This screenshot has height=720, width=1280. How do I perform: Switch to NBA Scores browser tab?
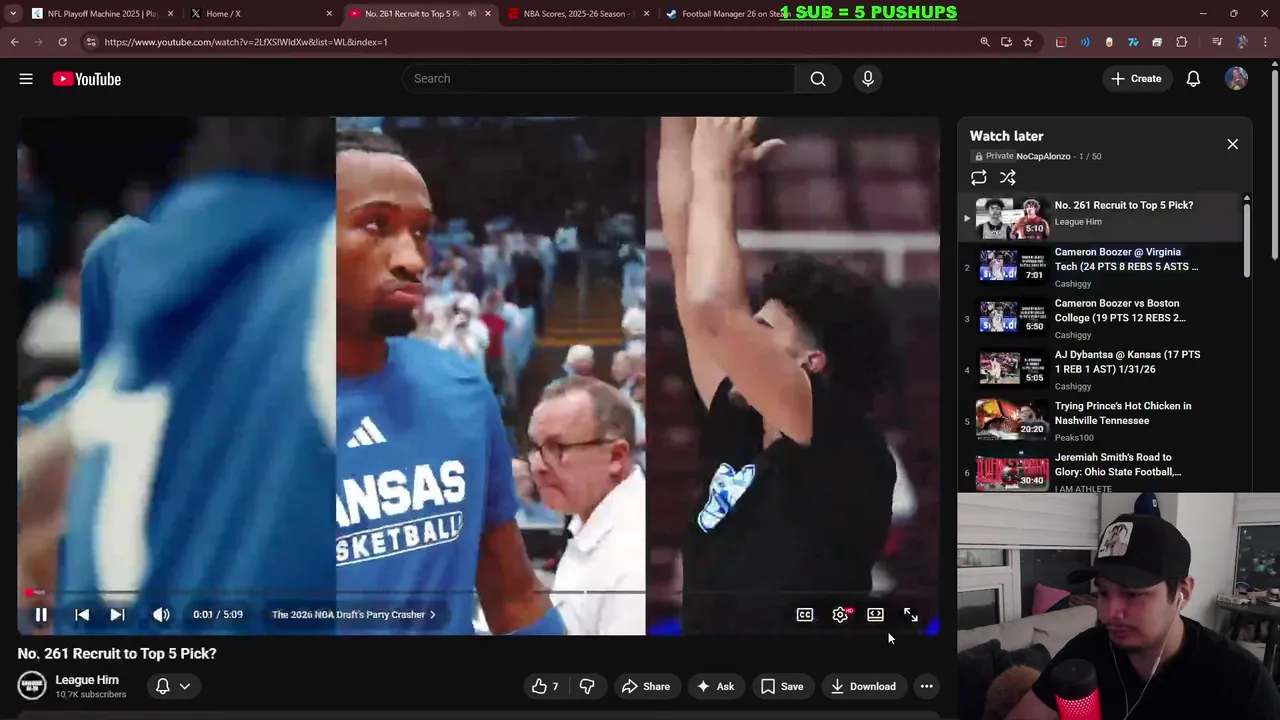[578, 14]
